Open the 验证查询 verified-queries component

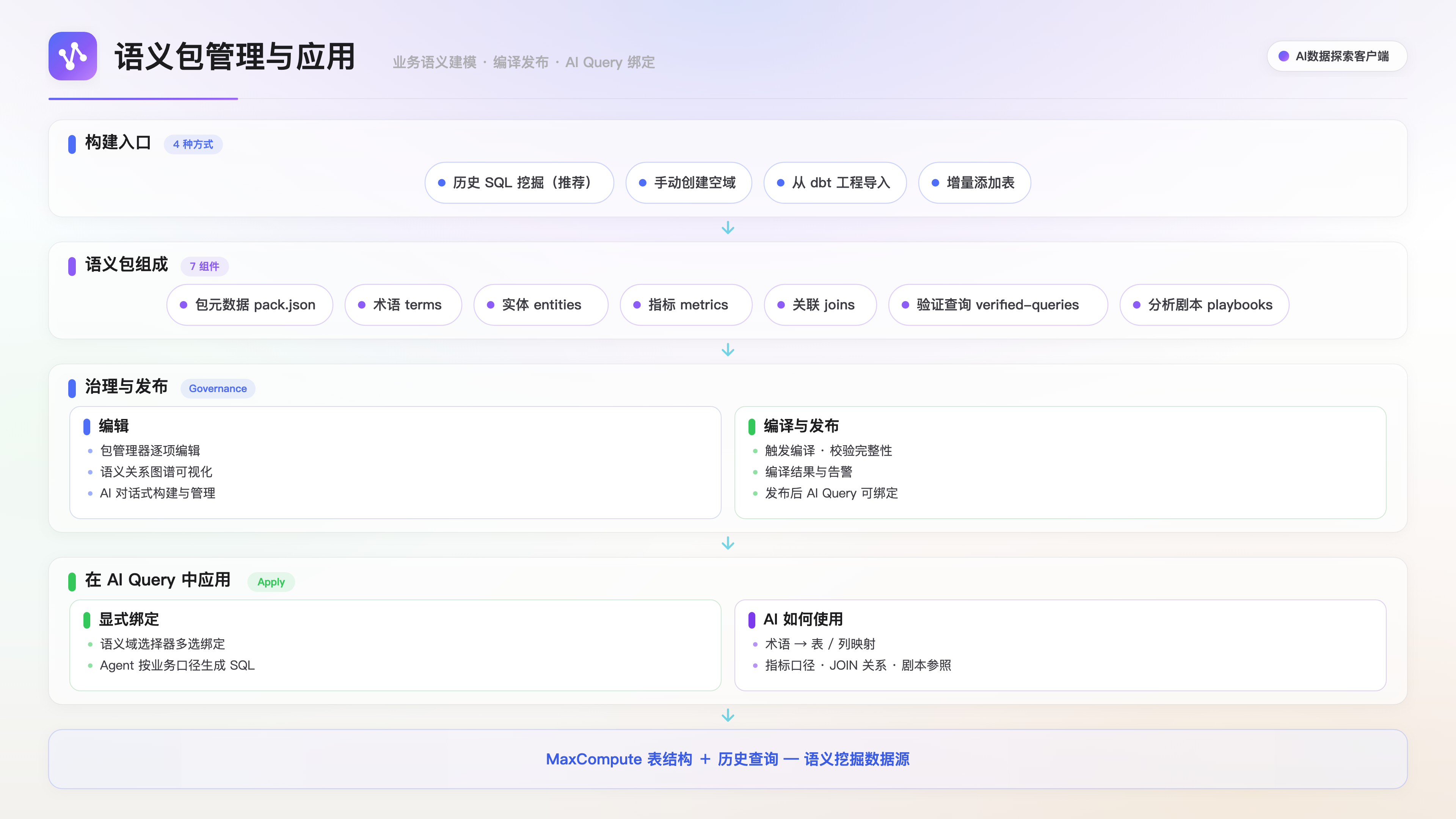coord(998,304)
